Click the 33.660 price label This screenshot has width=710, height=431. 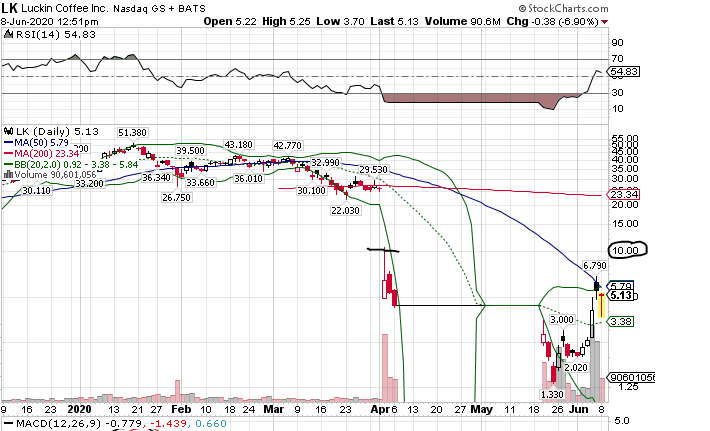coord(201,182)
